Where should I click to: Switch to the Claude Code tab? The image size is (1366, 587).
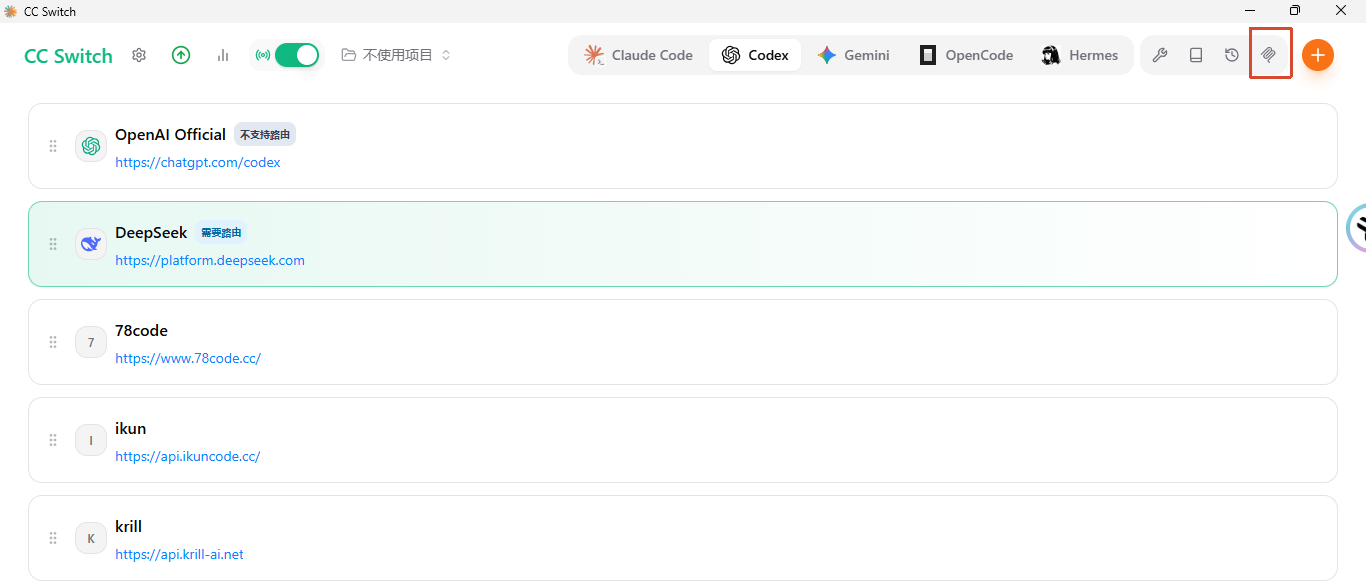pyautogui.click(x=639, y=55)
